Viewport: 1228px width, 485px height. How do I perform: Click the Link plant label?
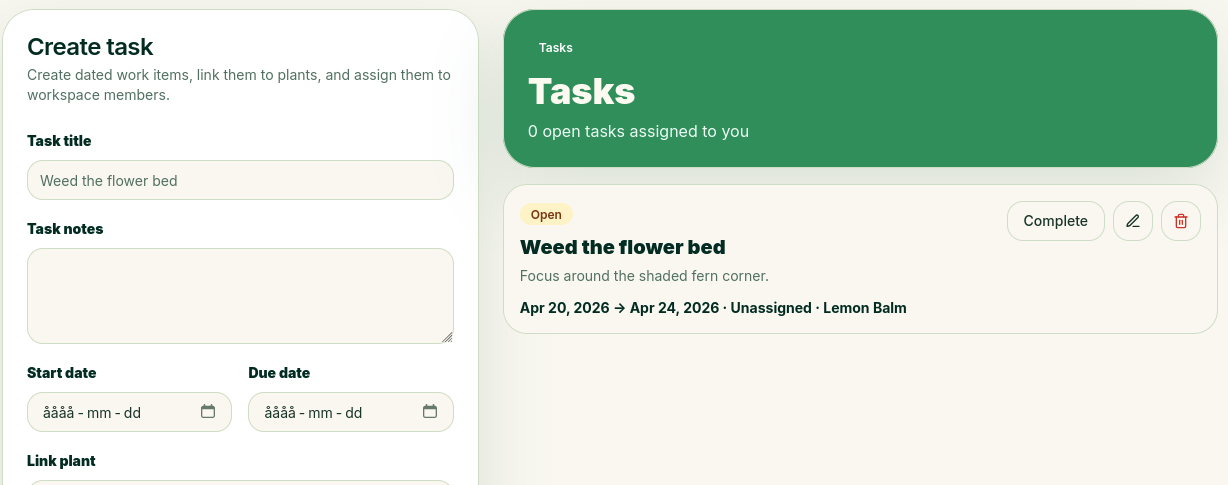click(61, 461)
